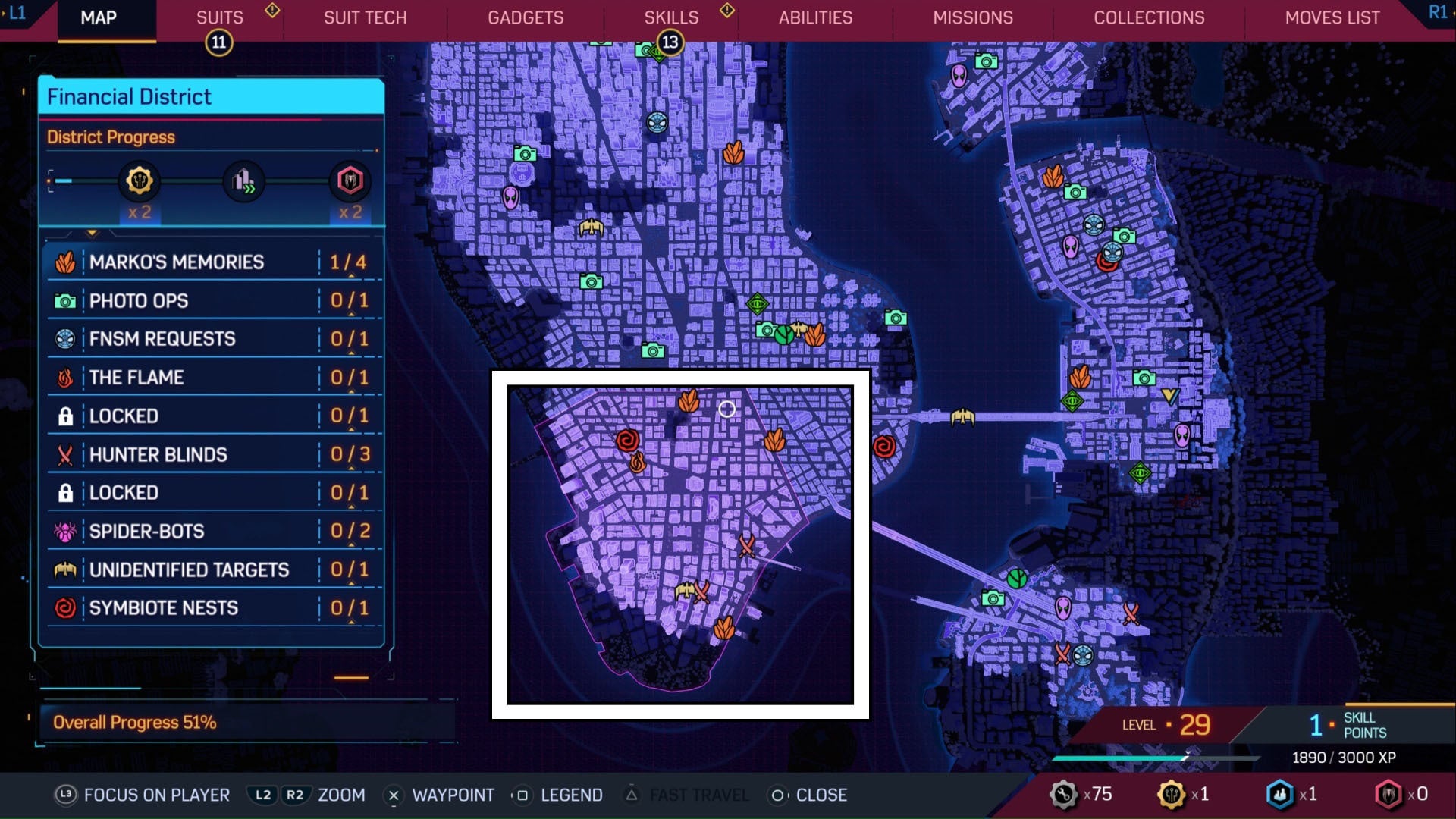Click the padlock icon on a Locked activity
Viewport: 1456px width, 819px height.
(x=65, y=416)
